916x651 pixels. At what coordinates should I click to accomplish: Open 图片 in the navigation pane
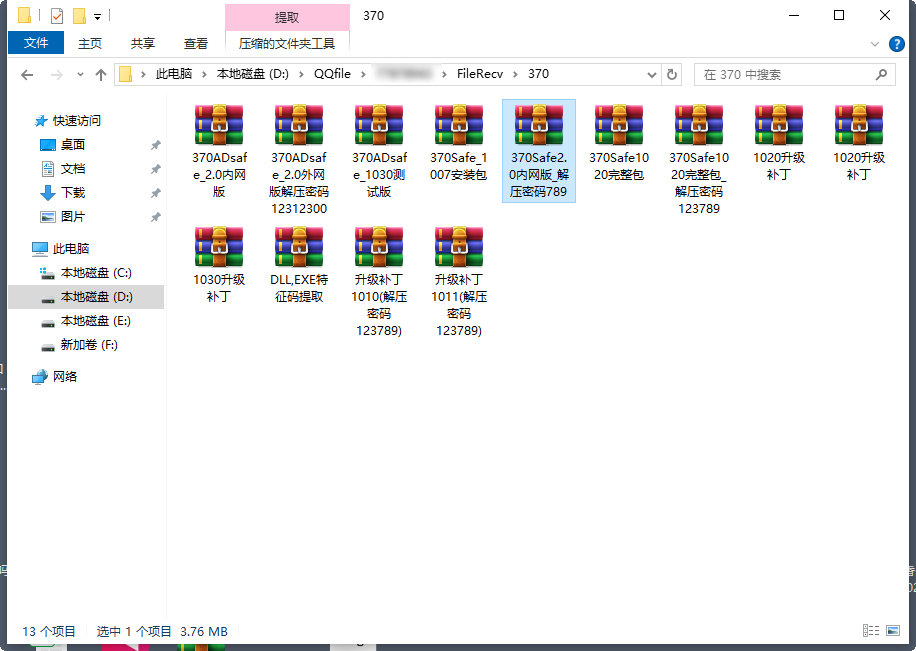[73, 217]
